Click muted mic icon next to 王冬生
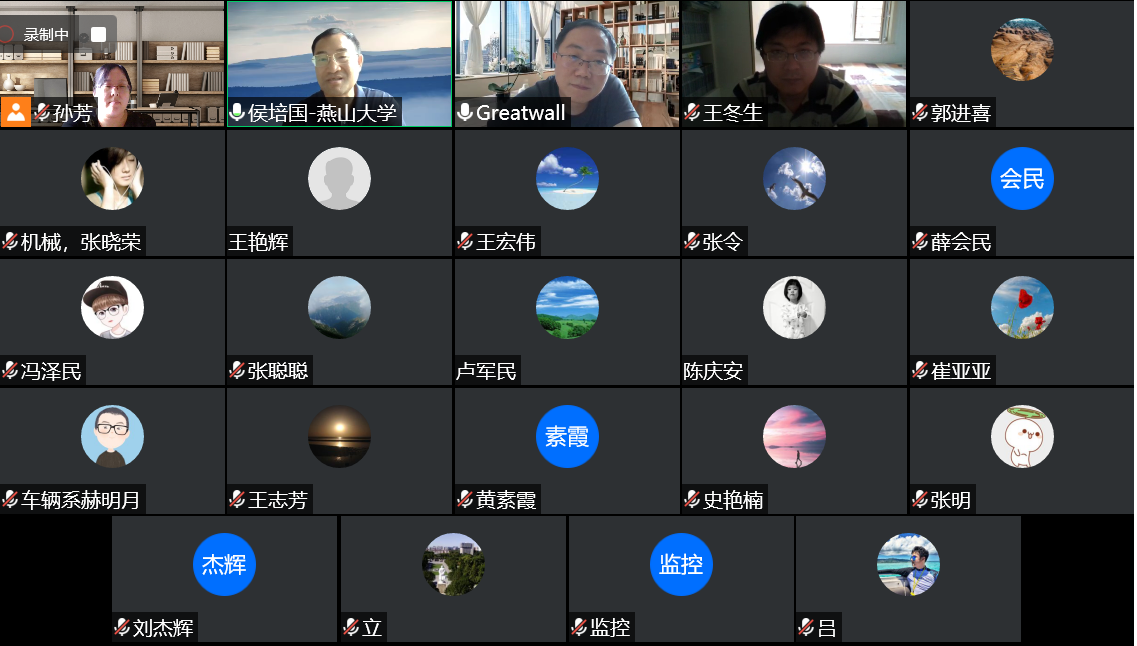Viewport: 1137px width, 646px height. pyautogui.click(x=692, y=112)
